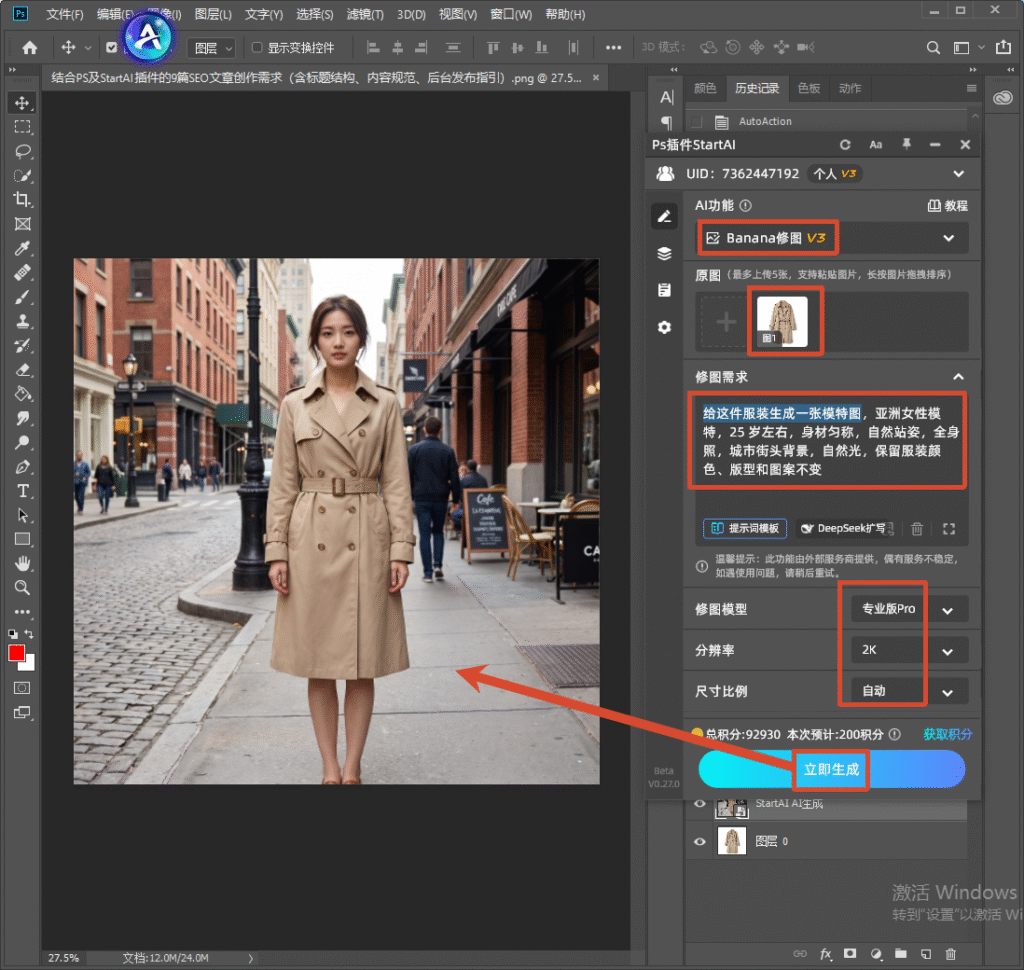Open the Banana修图 AI function dropdown
The width and height of the screenshot is (1024, 970).
click(x=832, y=238)
